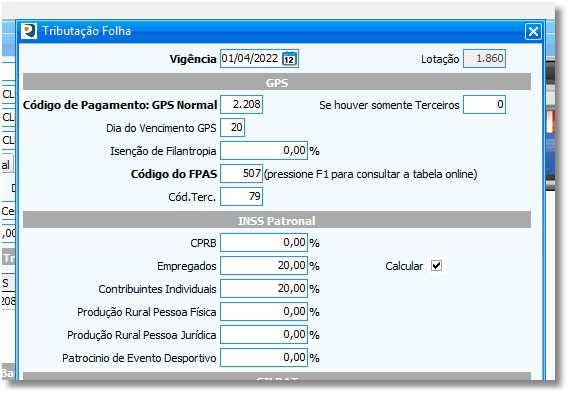
Task: Click the INSS Patronal section header
Action: click(x=277, y=220)
